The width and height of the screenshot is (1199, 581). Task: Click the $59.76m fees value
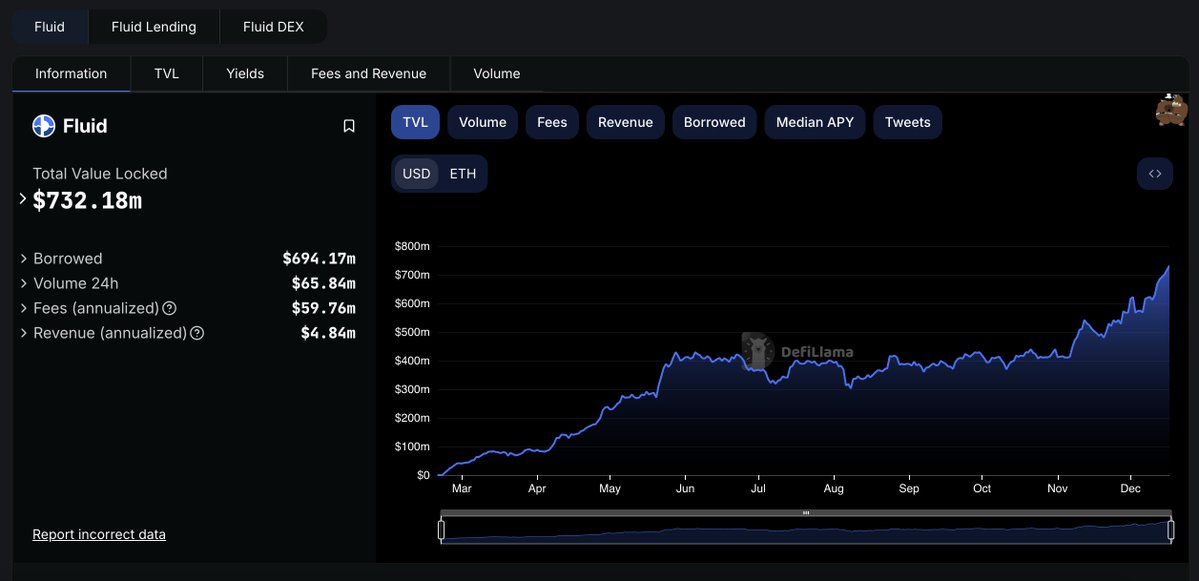pos(323,308)
